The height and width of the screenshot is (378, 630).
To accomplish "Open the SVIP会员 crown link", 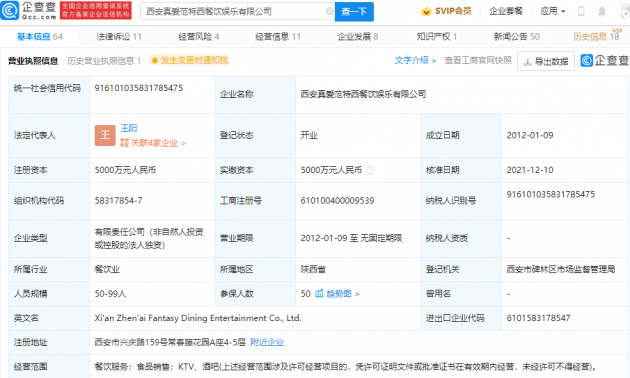I will coord(446,11).
